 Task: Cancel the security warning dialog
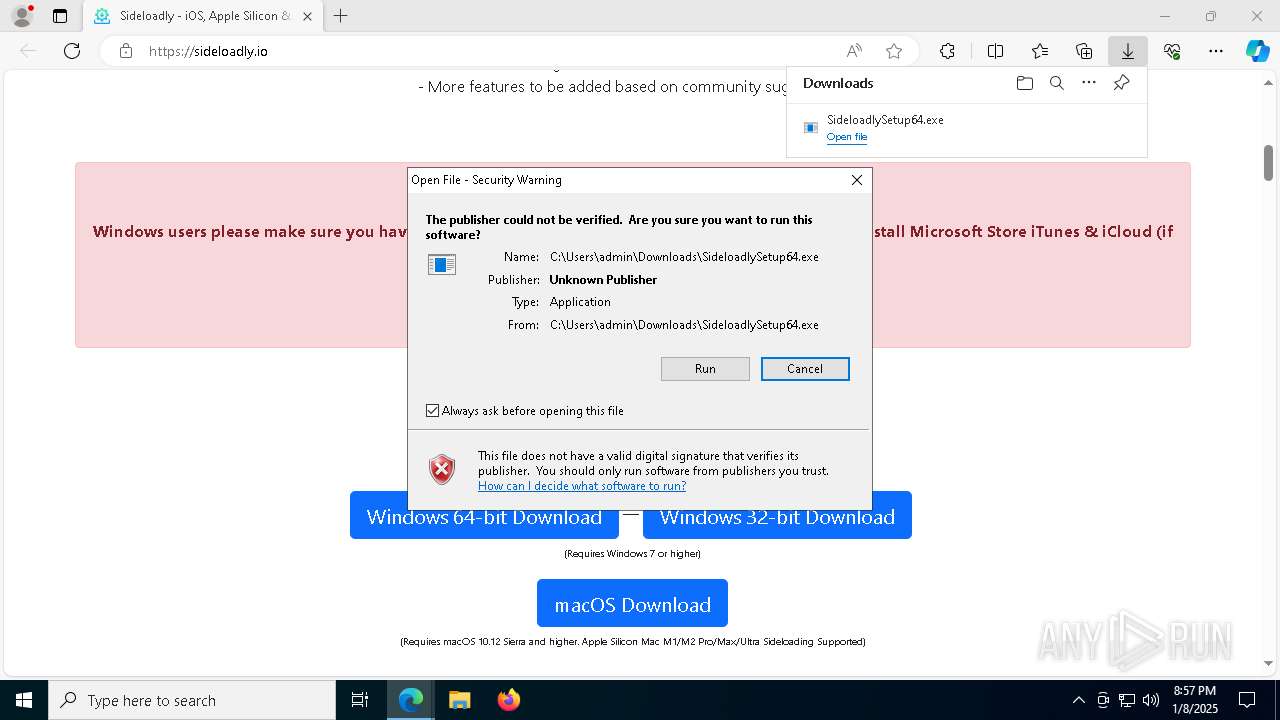click(x=805, y=369)
